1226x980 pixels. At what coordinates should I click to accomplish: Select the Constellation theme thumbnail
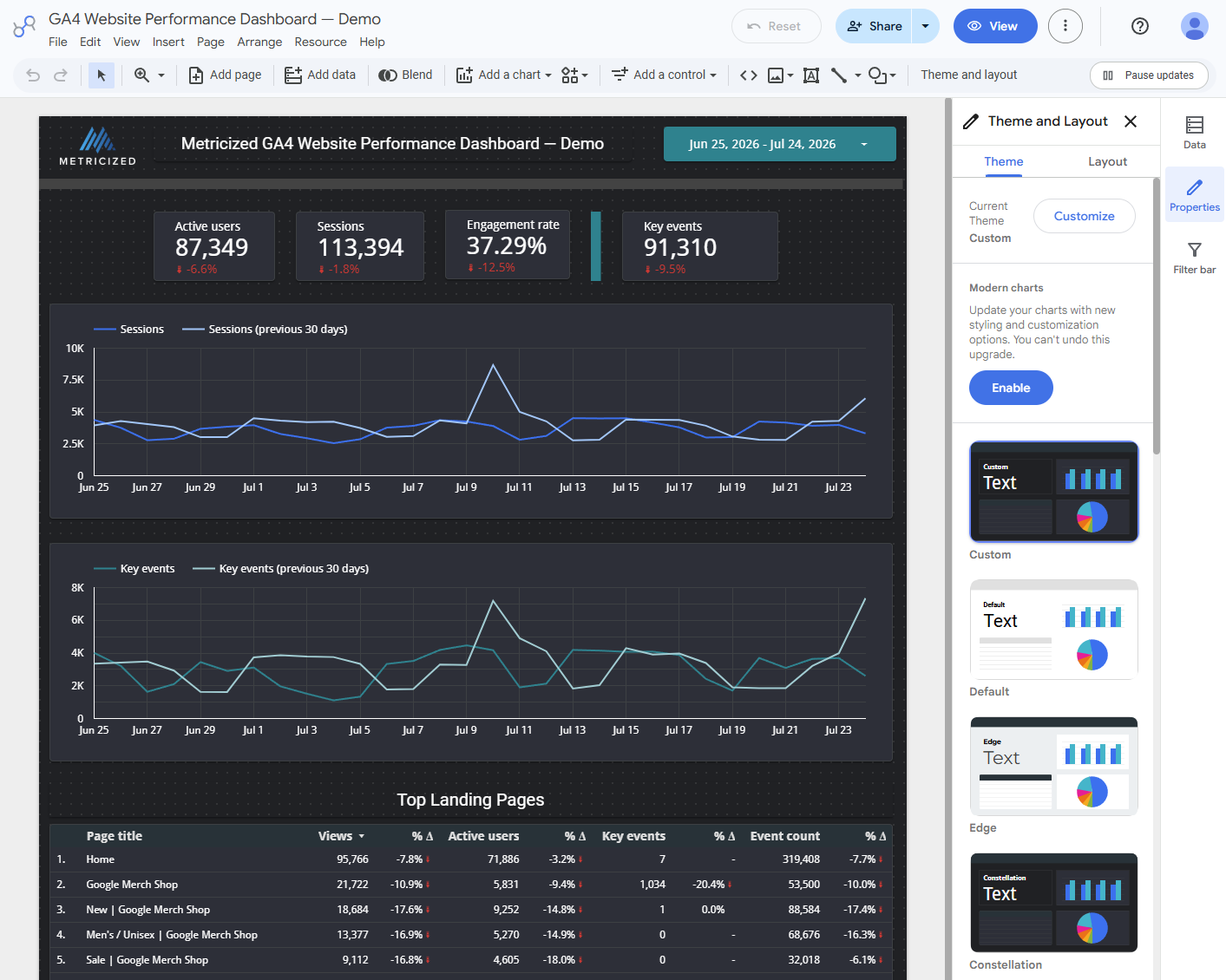pyautogui.click(x=1054, y=903)
